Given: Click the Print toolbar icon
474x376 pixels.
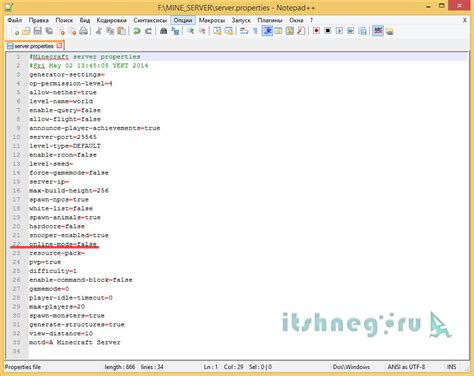Looking at the screenshot, I should pyautogui.click(x=83, y=31).
